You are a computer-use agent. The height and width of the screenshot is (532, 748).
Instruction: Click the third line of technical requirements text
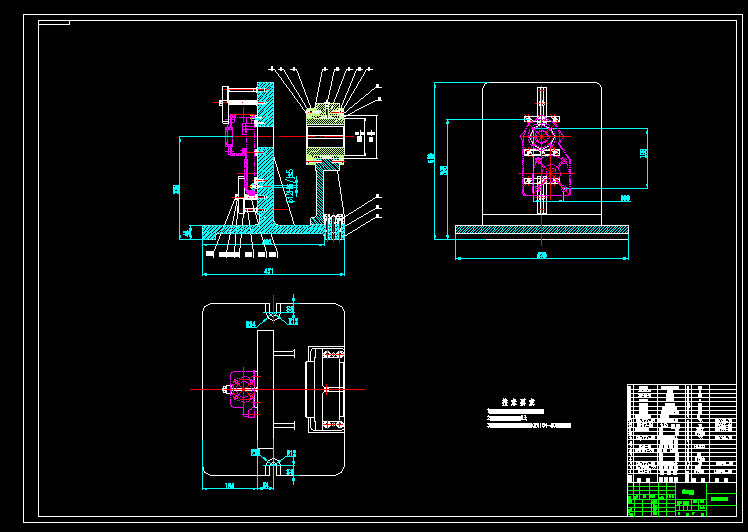coord(529,426)
